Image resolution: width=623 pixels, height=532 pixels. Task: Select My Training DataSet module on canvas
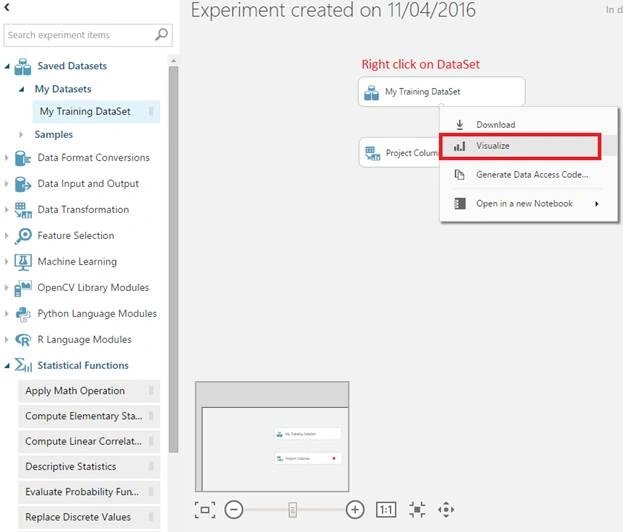[441, 92]
